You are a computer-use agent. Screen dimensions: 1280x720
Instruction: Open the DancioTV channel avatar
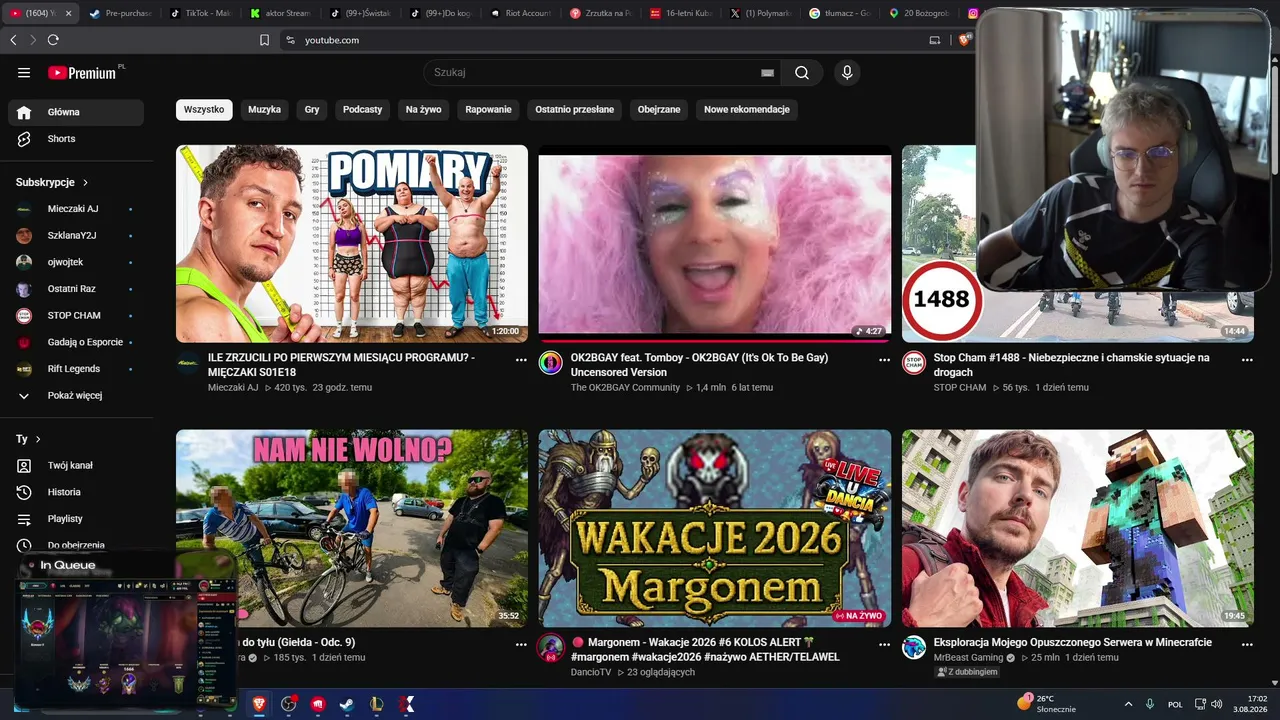coord(551,647)
